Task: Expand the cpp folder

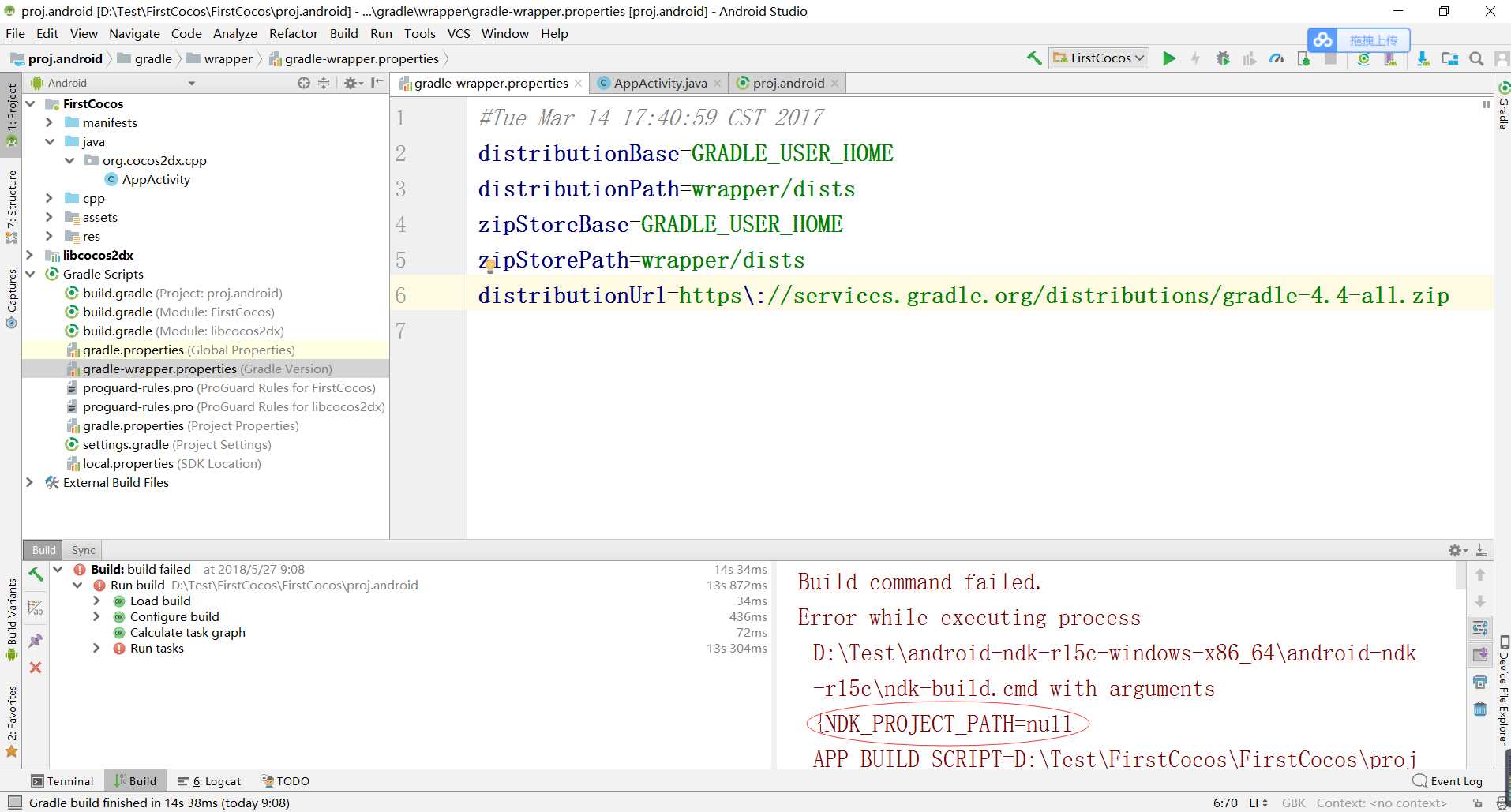Action: 49,198
